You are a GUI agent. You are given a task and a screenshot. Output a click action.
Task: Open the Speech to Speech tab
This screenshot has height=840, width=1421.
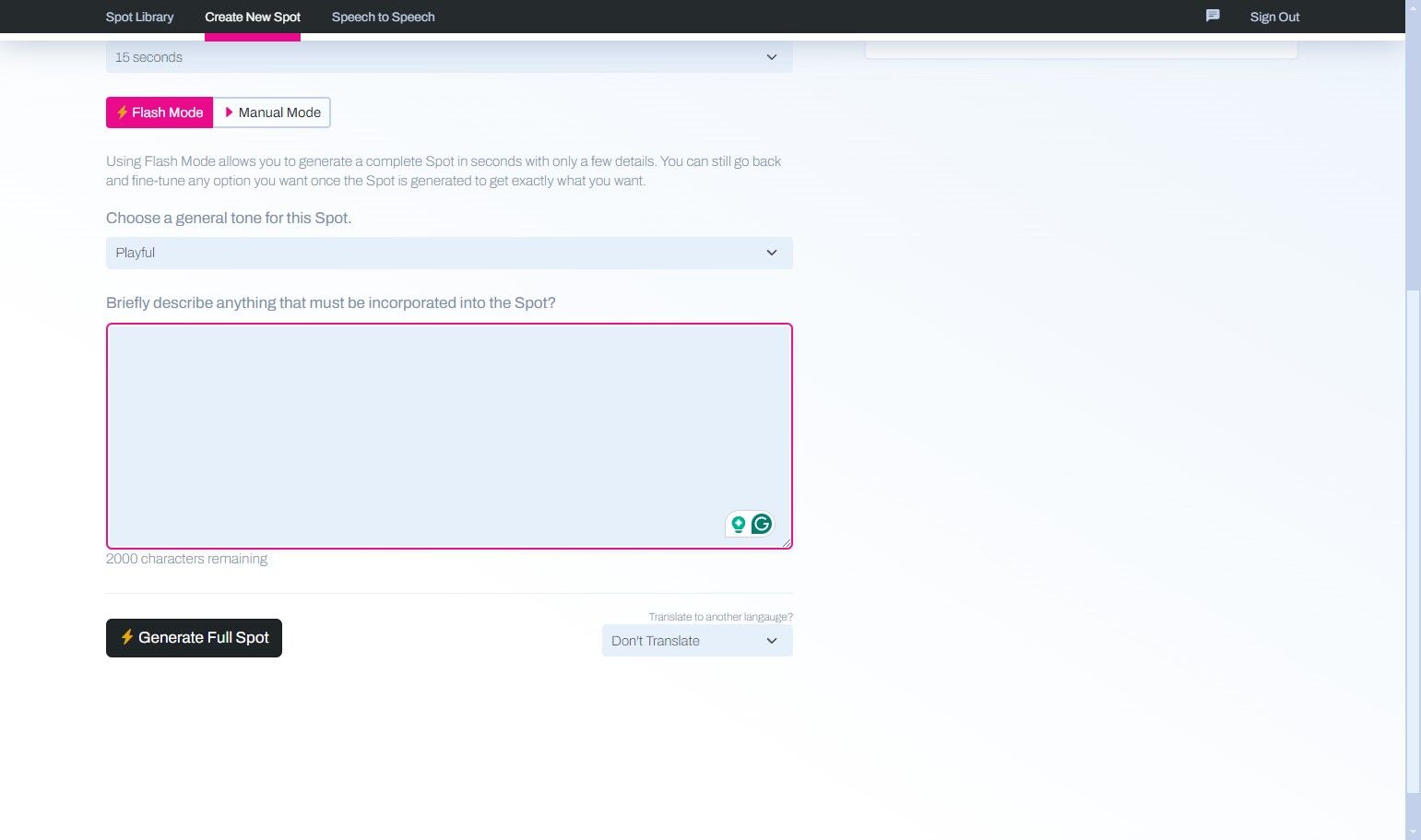click(383, 17)
